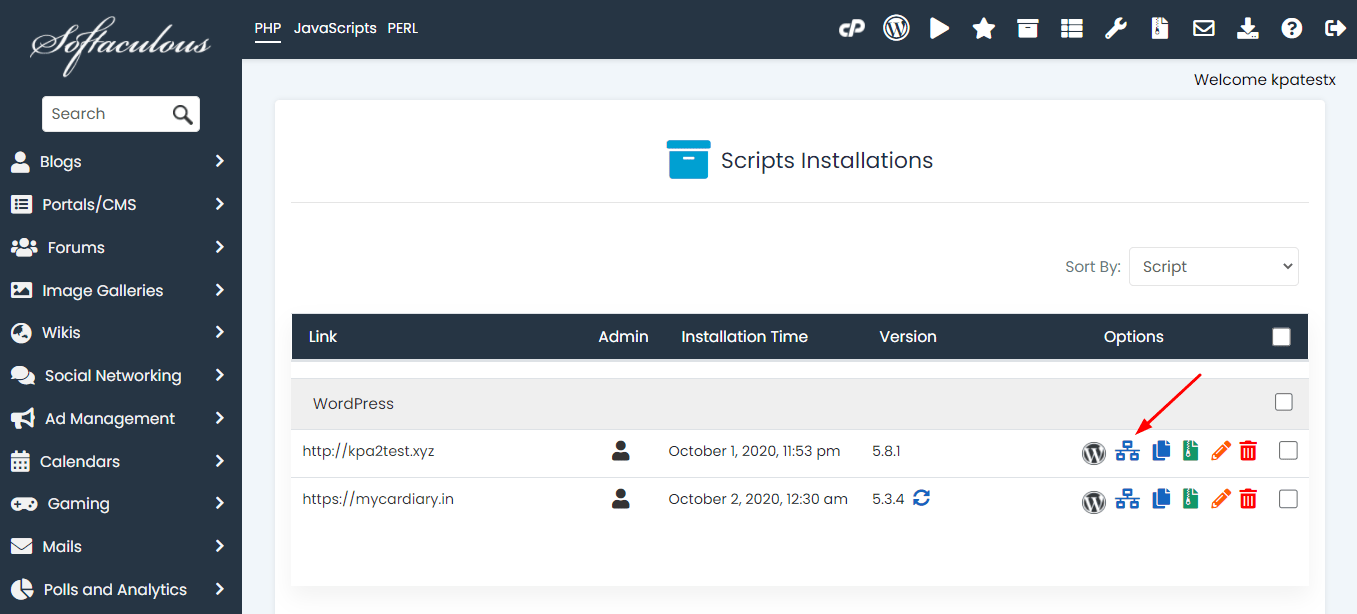The height and width of the screenshot is (614, 1357).
Task: Switch to the PERL tab
Action: [x=403, y=29]
